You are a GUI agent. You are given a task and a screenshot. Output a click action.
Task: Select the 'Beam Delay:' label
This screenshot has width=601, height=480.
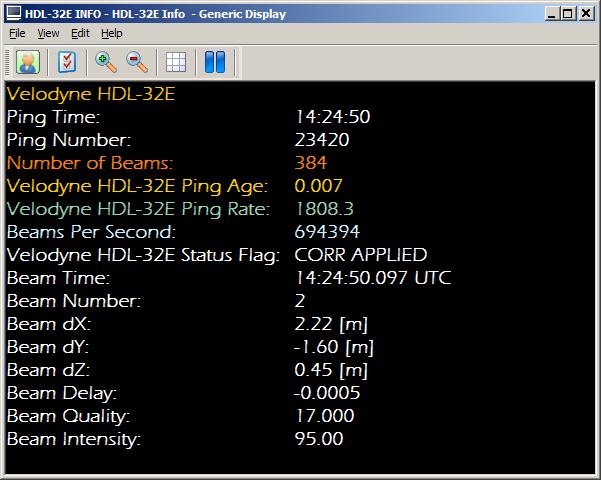pos(62,393)
